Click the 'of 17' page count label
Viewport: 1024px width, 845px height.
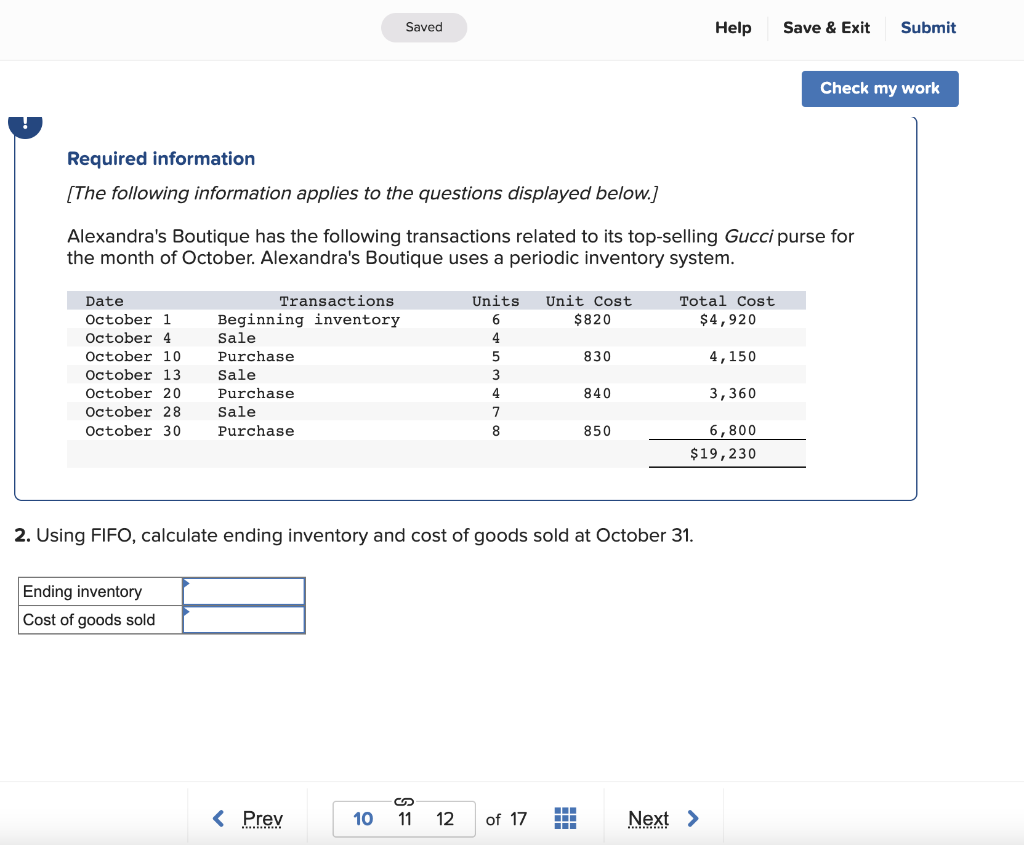pos(506,818)
